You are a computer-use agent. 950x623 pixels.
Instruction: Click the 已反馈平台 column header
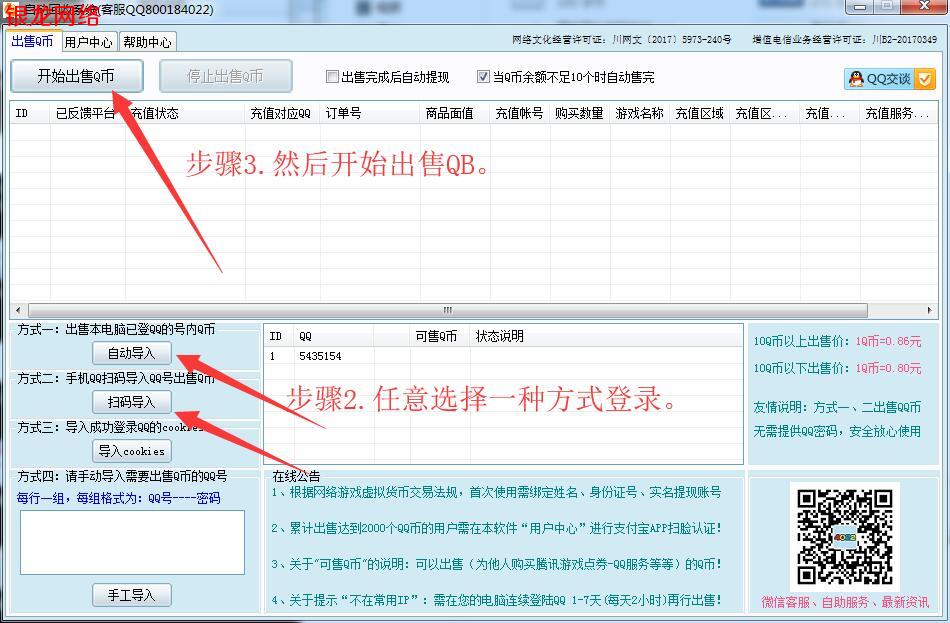[x=86, y=113]
